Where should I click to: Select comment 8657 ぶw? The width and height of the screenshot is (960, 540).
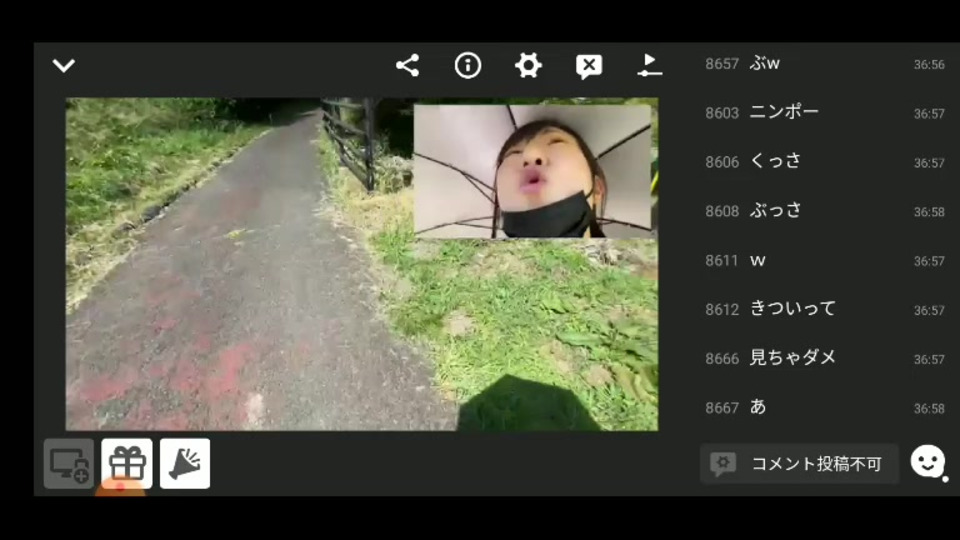pos(824,64)
